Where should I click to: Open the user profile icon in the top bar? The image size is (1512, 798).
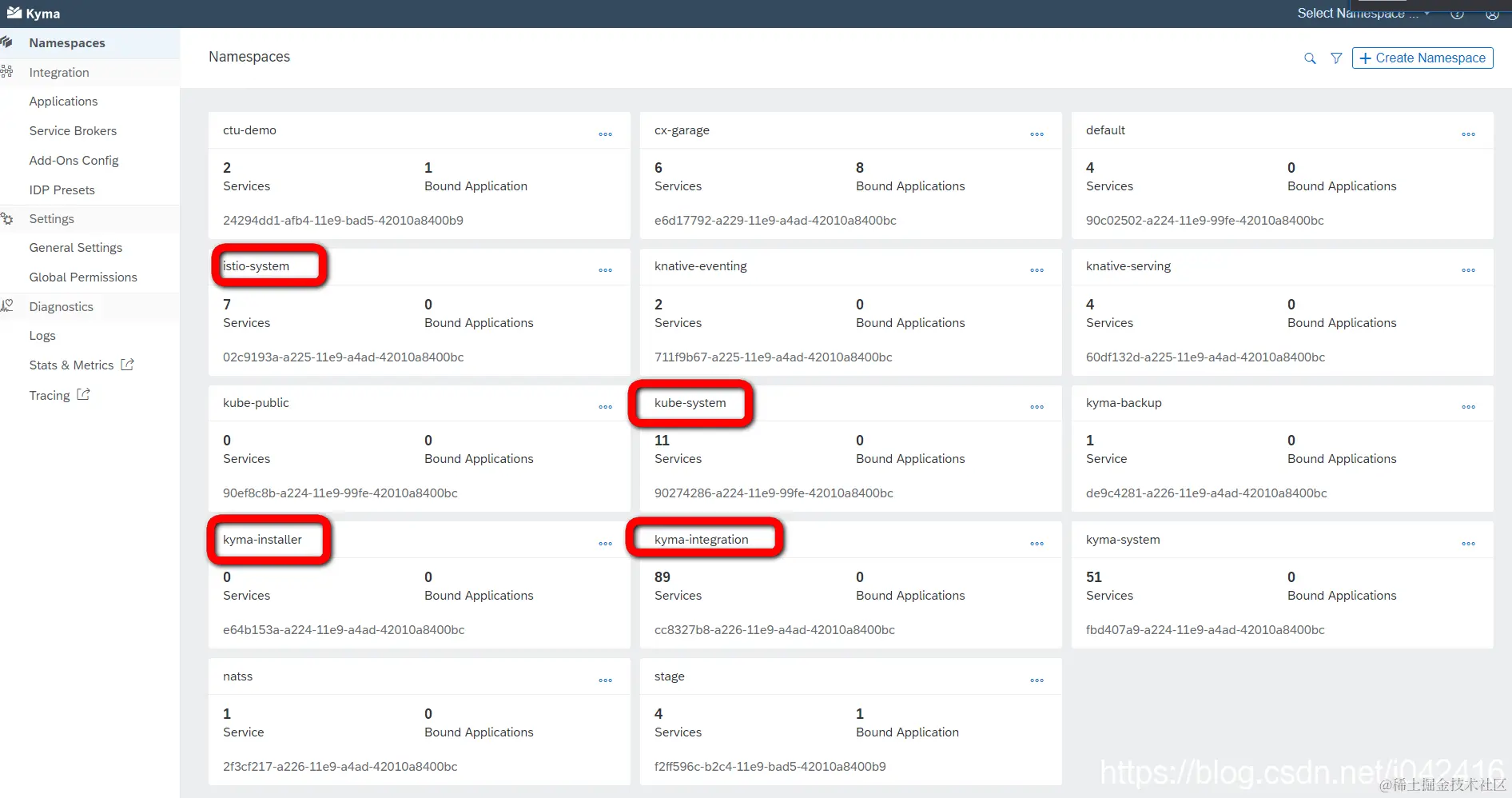click(x=1492, y=14)
